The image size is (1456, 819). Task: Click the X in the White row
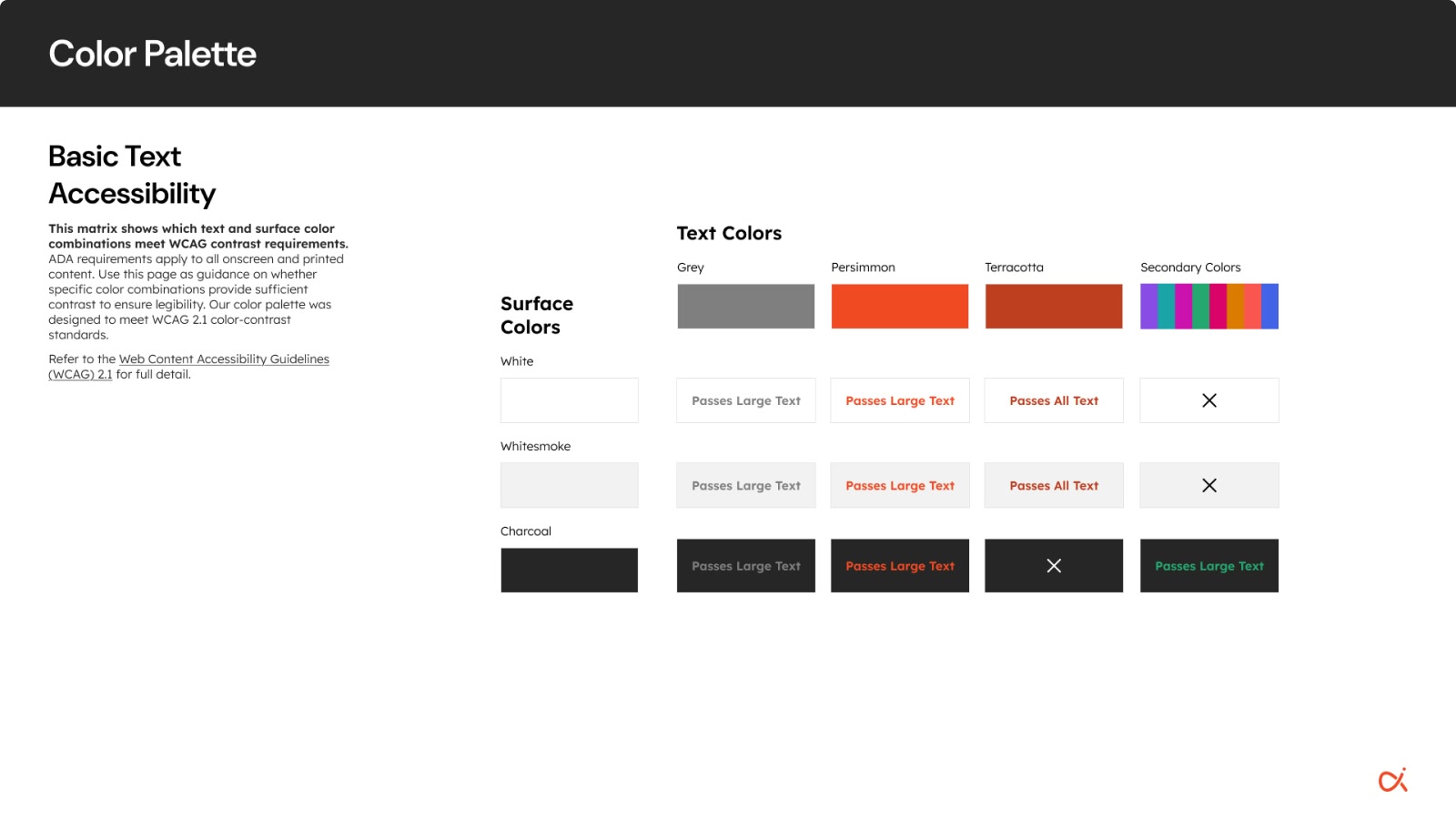1209,400
